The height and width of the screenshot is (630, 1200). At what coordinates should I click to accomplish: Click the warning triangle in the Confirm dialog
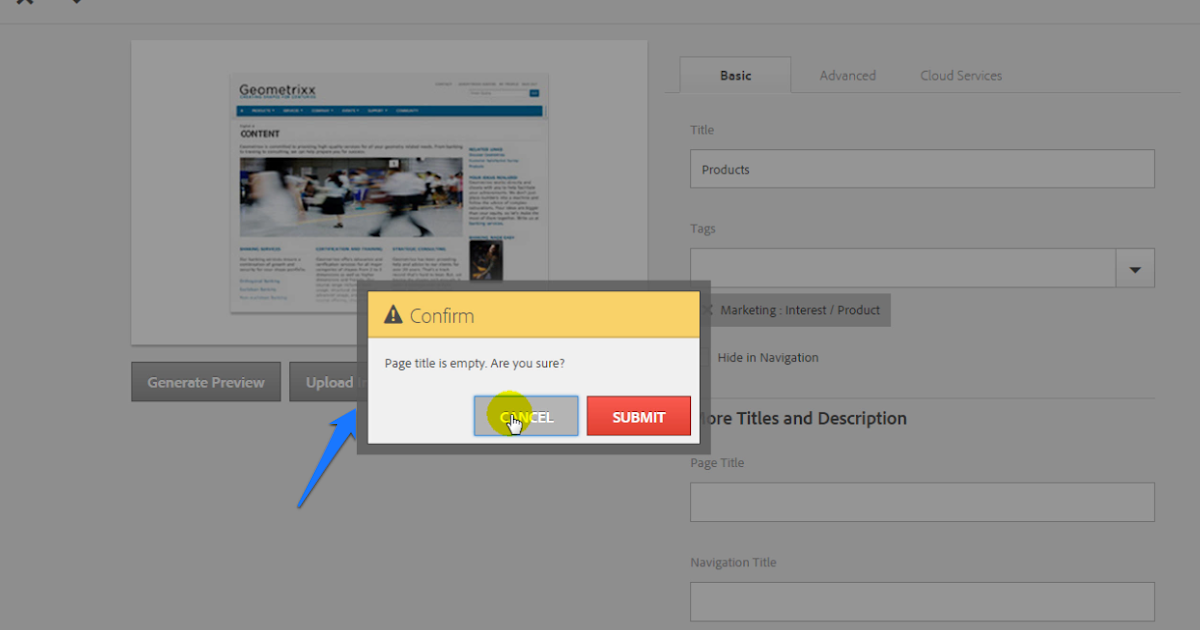pyautogui.click(x=392, y=313)
